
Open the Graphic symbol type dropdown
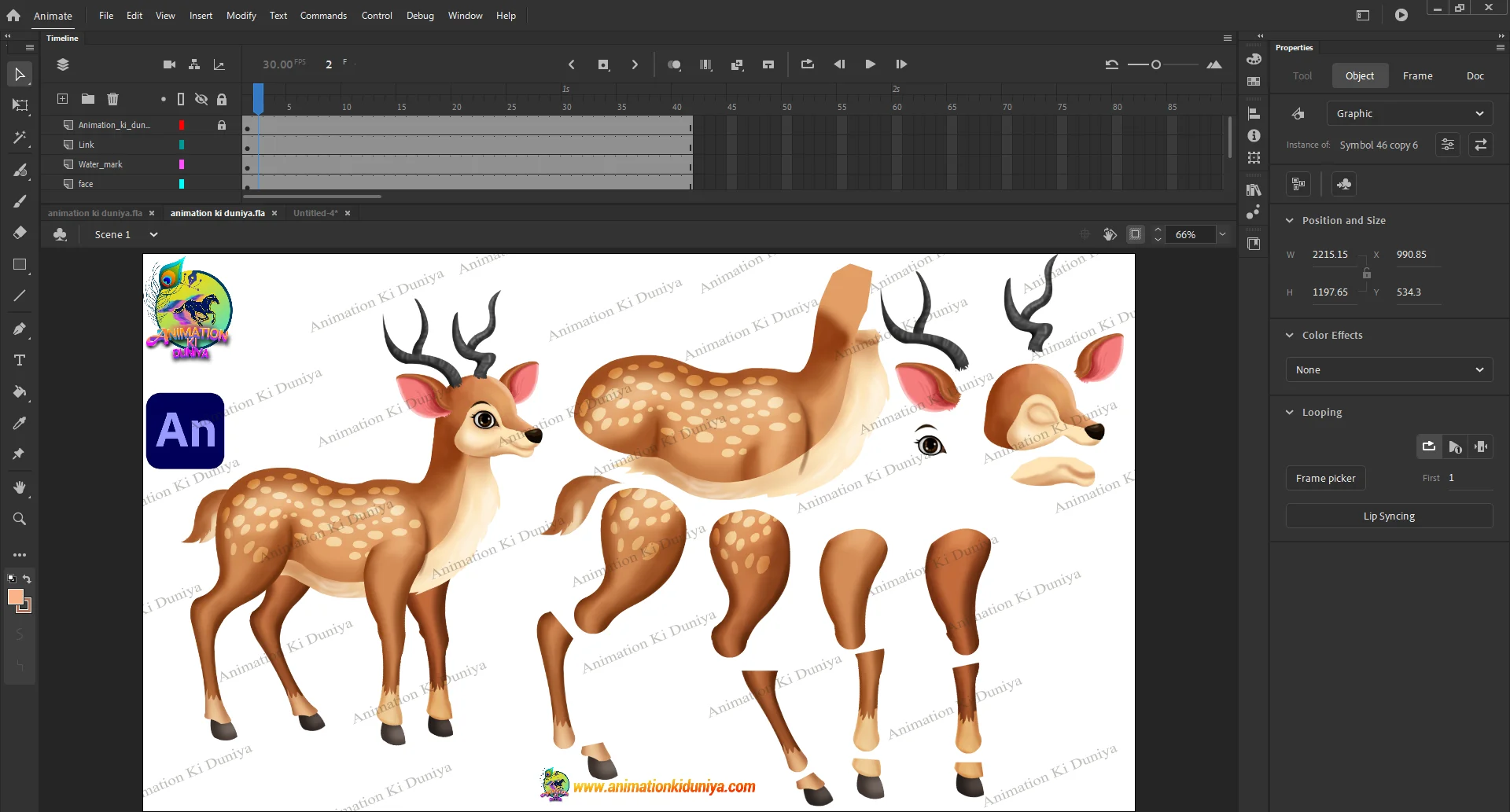click(1409, 114)
